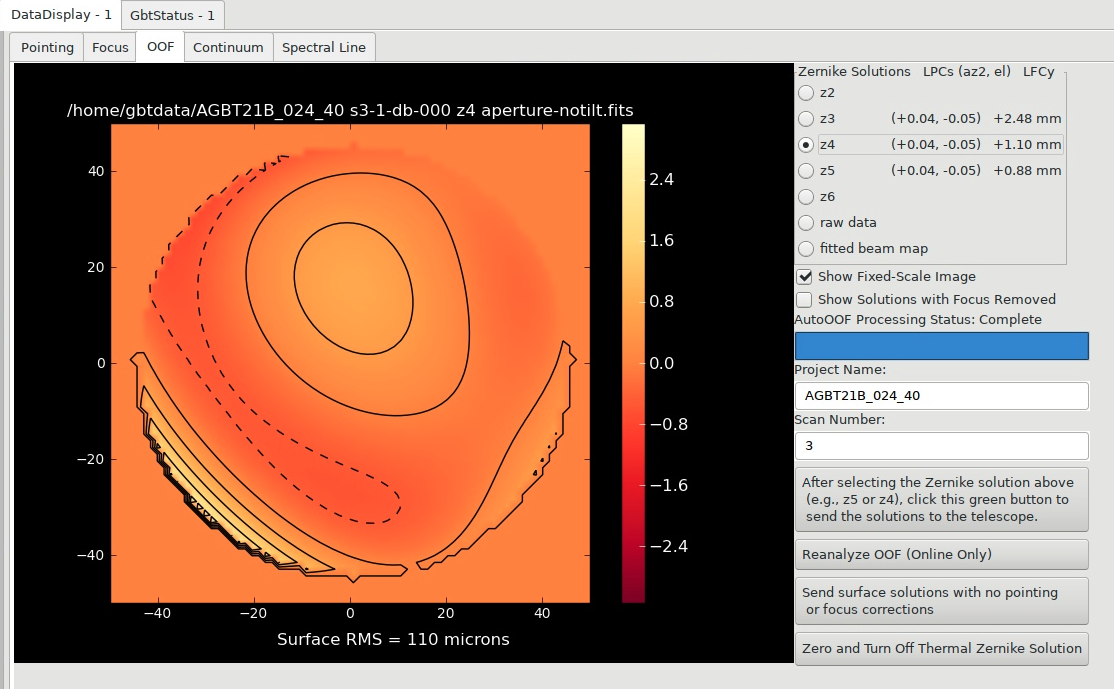Click the z3 LFCy value +2.48 mm

tap(1027, 119)
